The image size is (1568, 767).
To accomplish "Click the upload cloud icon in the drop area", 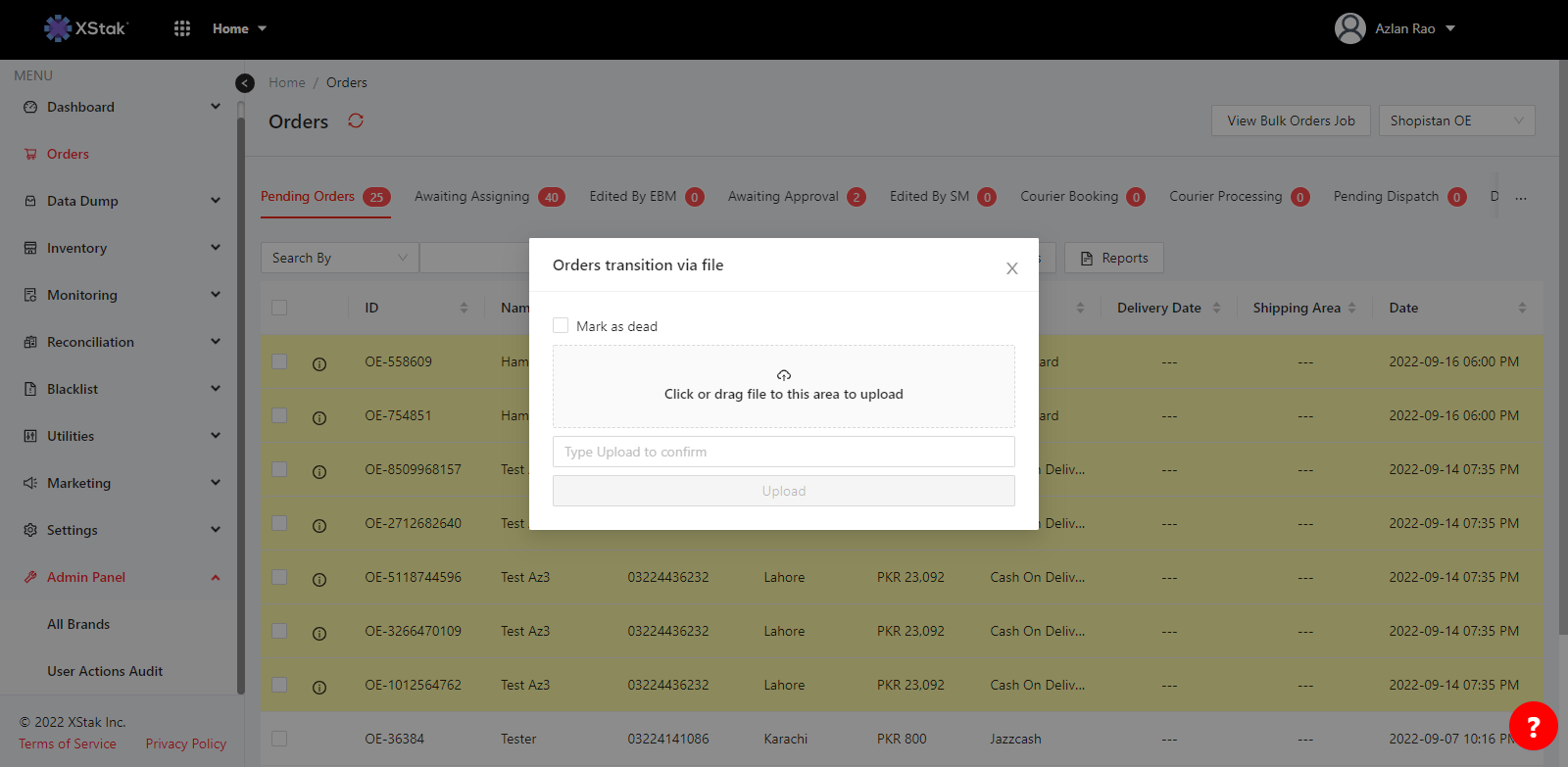I will point(784,375).
